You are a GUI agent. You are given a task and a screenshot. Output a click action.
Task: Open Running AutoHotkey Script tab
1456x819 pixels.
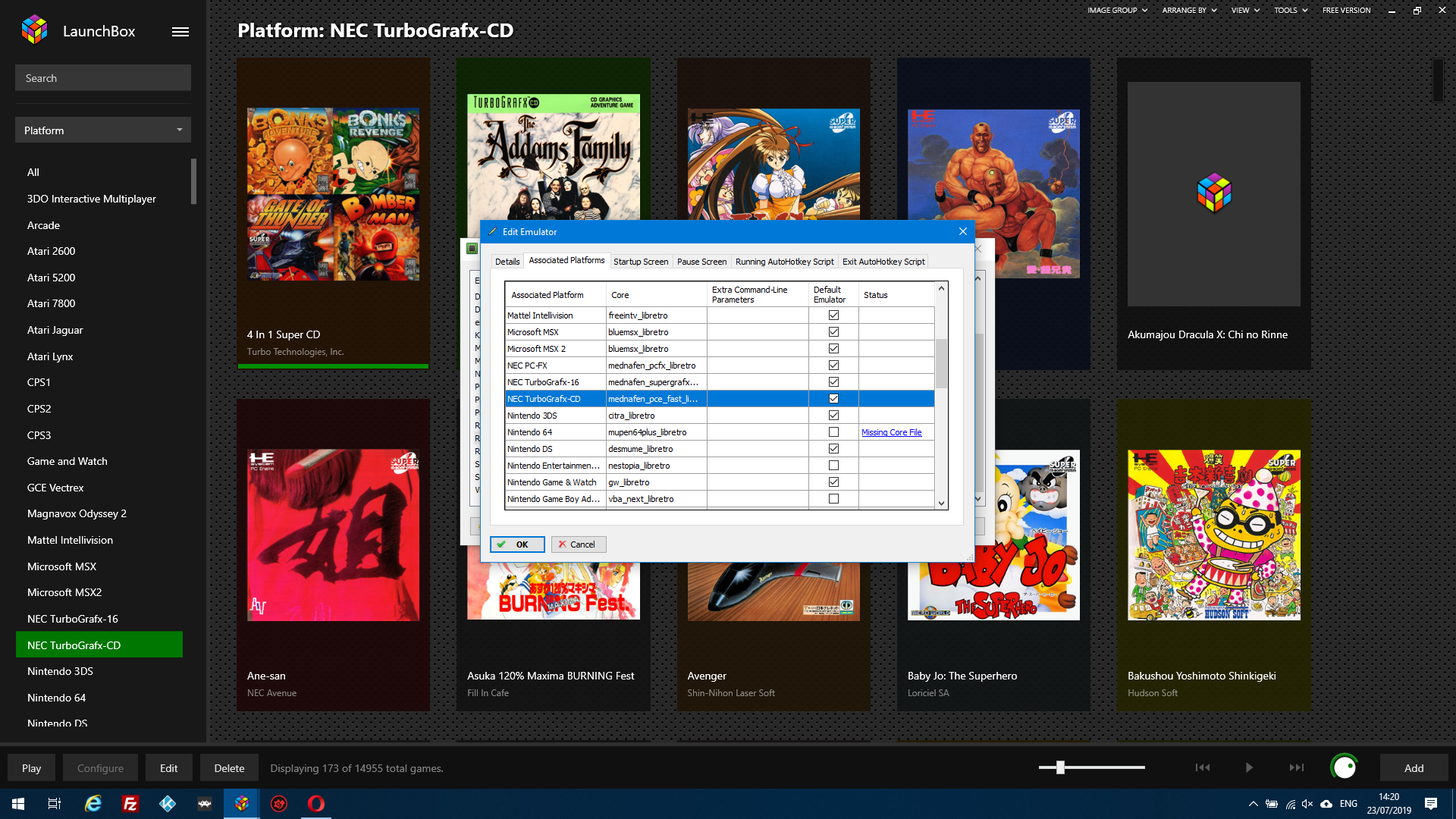(784, 262)
